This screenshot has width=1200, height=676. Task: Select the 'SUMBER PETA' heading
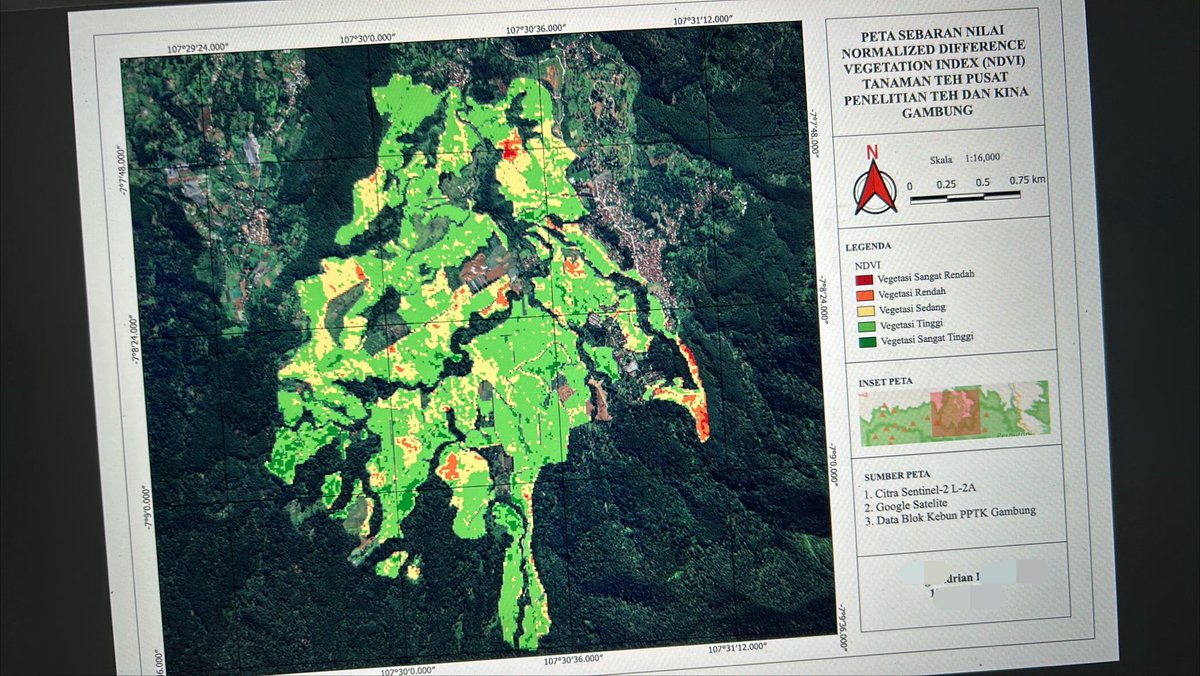tap(896, 474)
